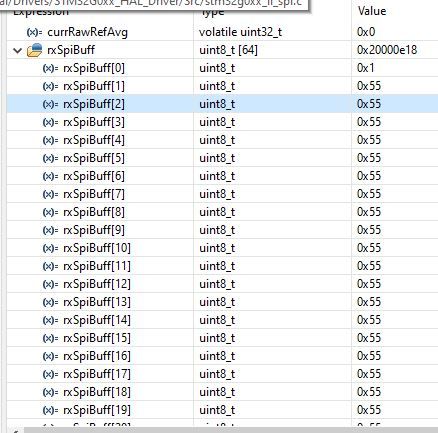Click value 0x0 of currRawRefAvg
The image size is (438, 433).
366,32
